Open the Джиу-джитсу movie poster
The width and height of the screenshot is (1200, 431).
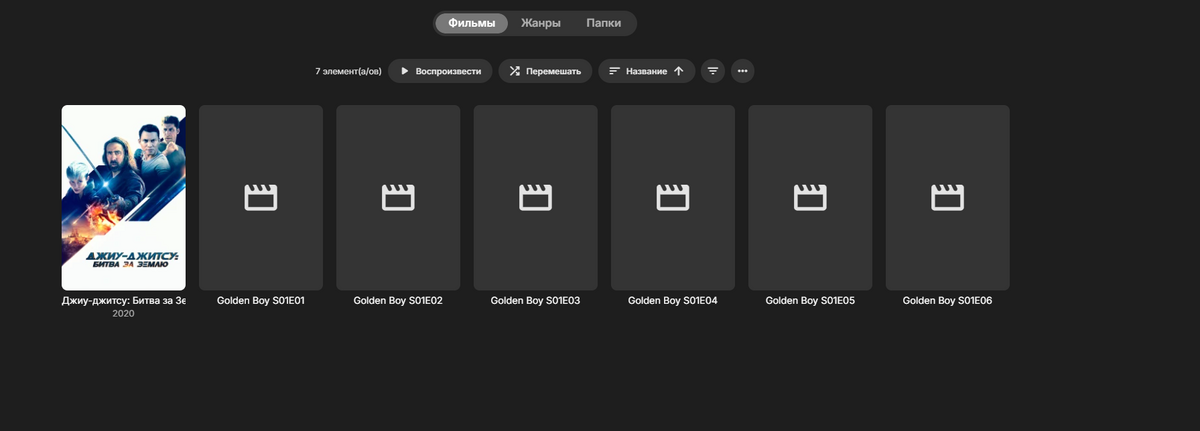click(124, 198)
